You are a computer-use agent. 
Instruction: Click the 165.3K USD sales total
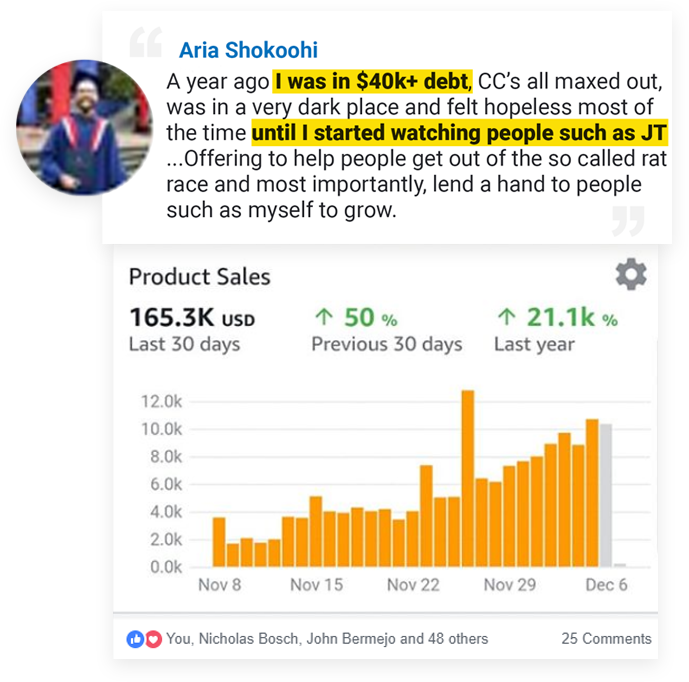click(192, 318)
